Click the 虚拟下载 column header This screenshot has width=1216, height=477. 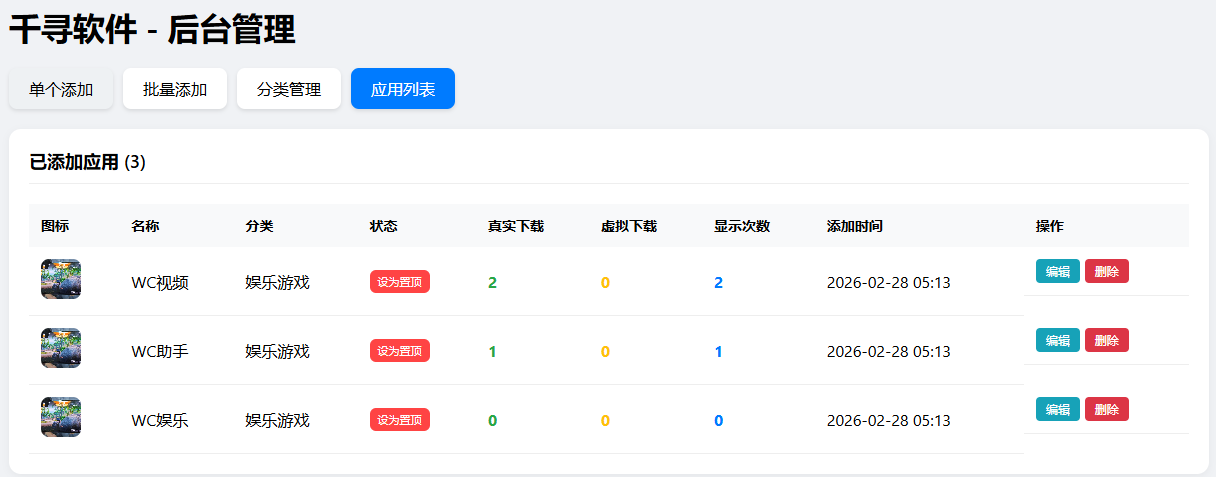[x=629, y=226]
